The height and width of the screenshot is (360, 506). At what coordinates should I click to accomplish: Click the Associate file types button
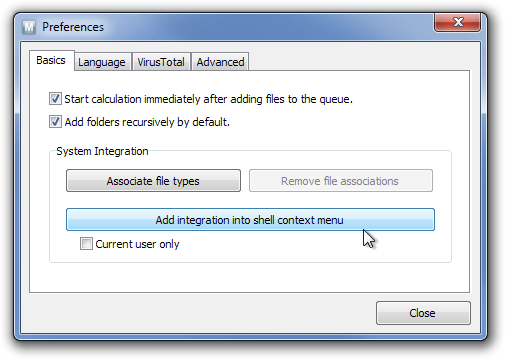point(153,181)
